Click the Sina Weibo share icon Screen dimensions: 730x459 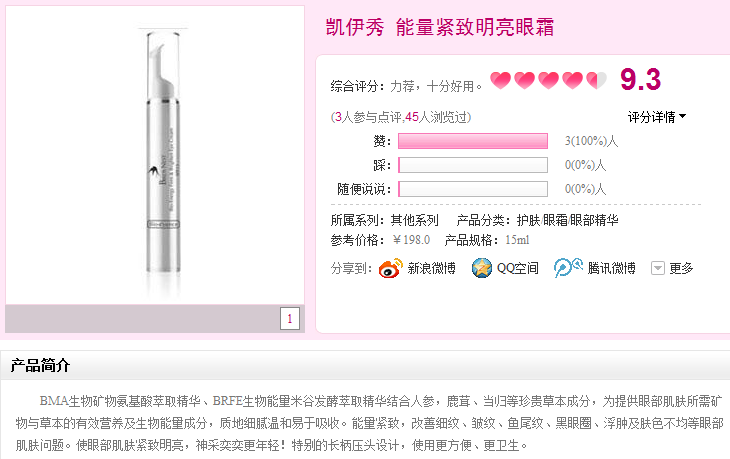coord(391,268)
